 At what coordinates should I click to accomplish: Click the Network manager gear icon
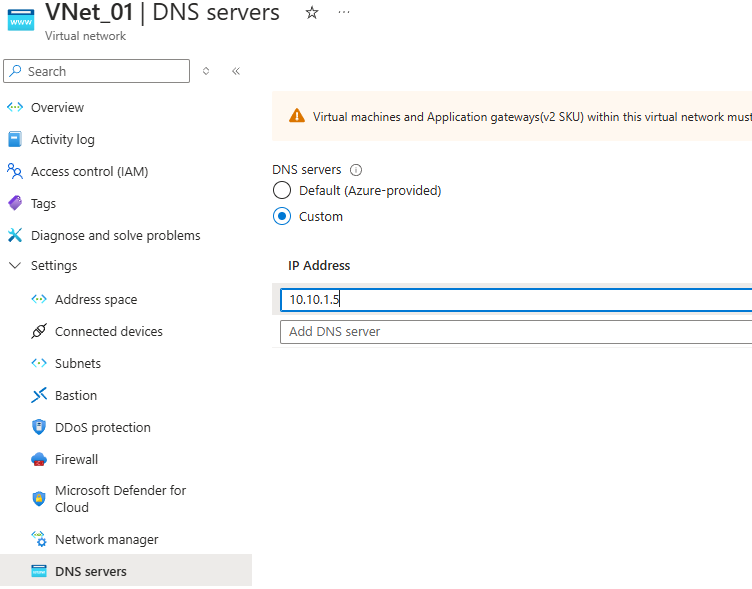click(x=39, y=539)
